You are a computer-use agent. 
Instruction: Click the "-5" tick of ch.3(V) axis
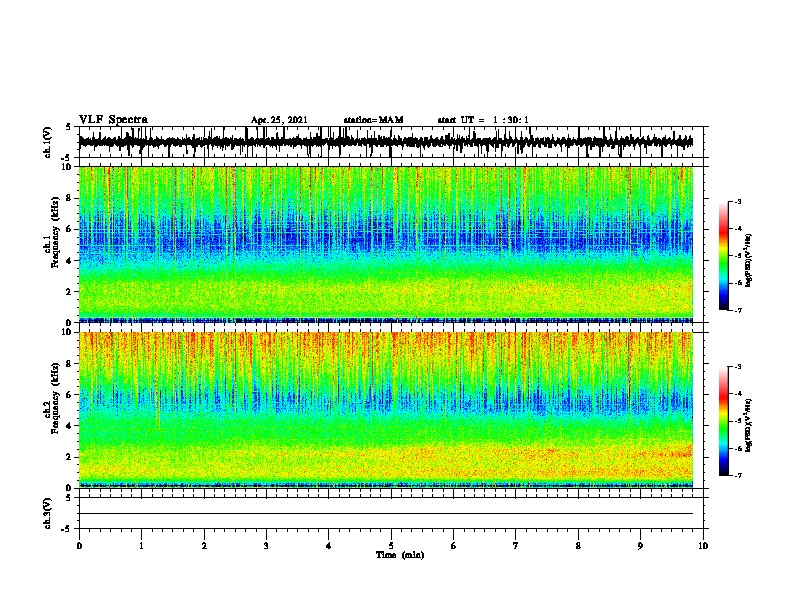tap(67, 529)
